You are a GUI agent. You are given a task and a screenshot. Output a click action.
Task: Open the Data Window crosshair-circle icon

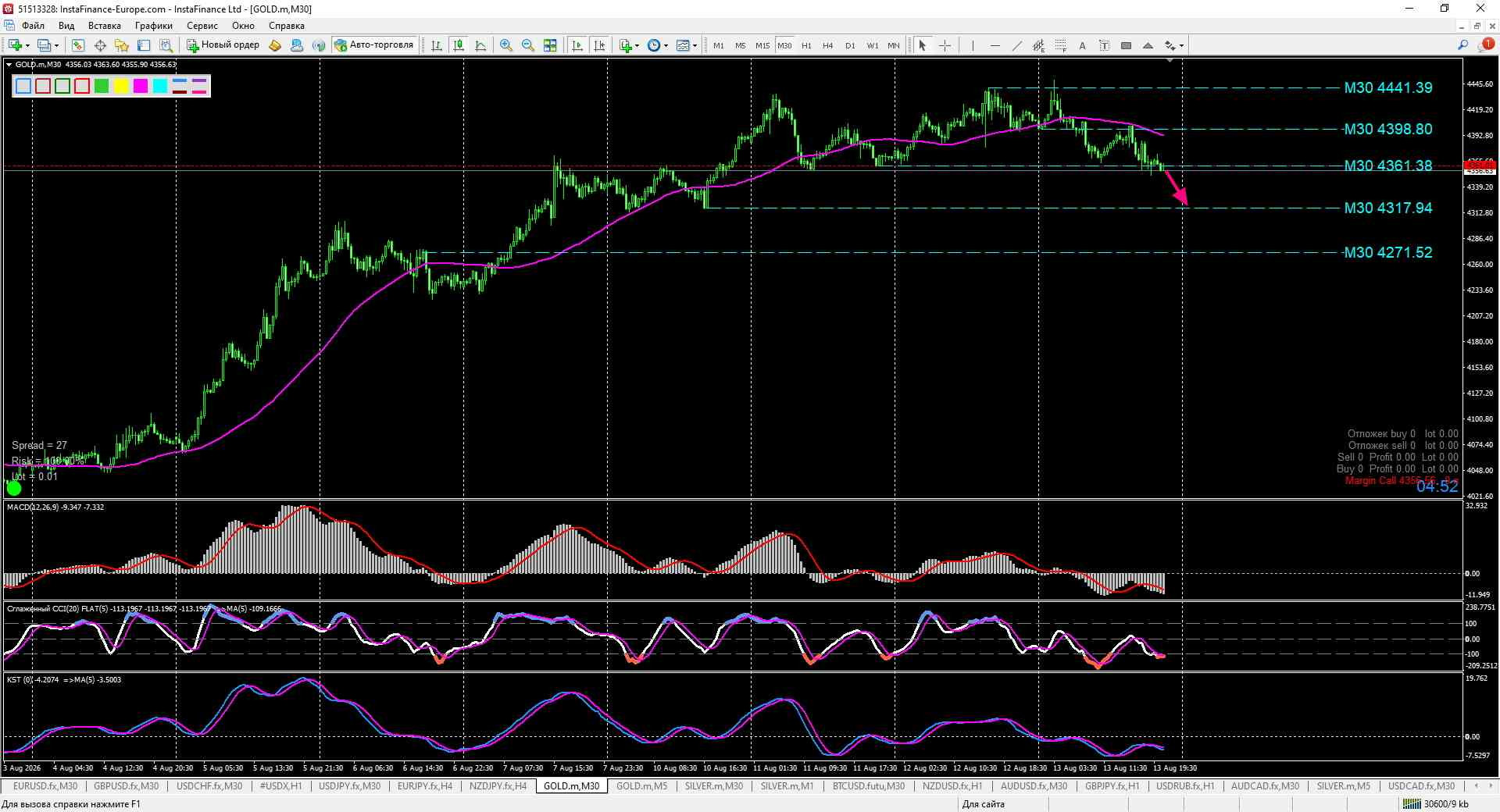100,45
